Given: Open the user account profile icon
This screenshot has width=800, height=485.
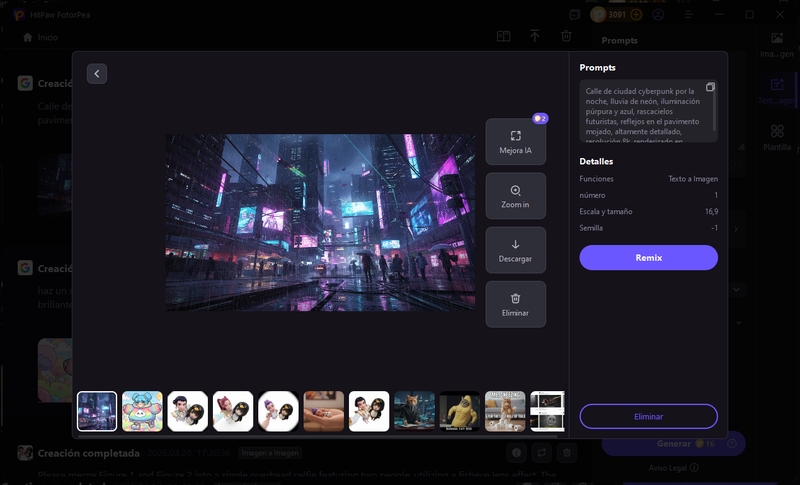Looking at the screenshot, I should pyautogui.click(x=658, y=15).
